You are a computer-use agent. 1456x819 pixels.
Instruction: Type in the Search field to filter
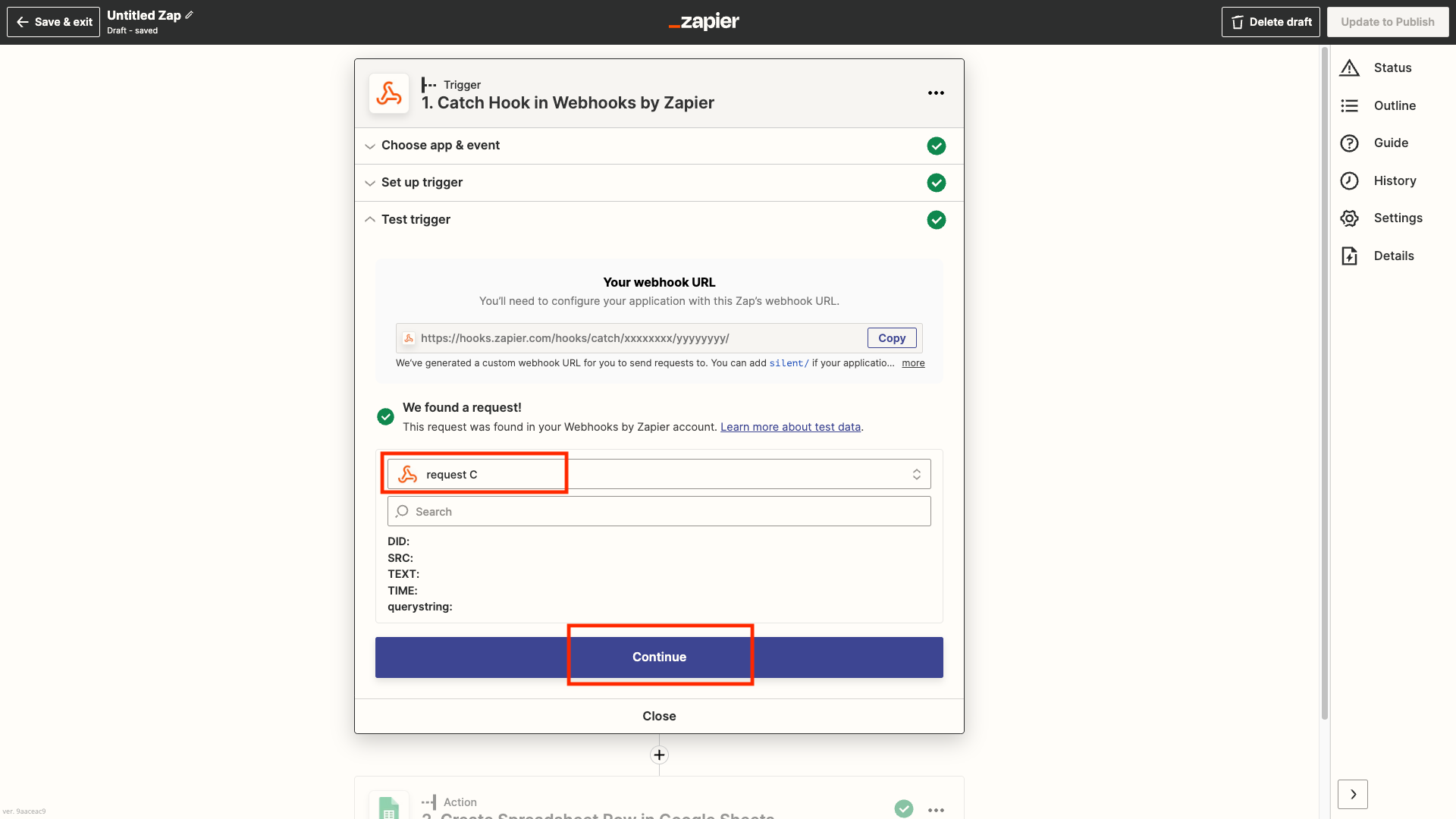pos(660,511)
